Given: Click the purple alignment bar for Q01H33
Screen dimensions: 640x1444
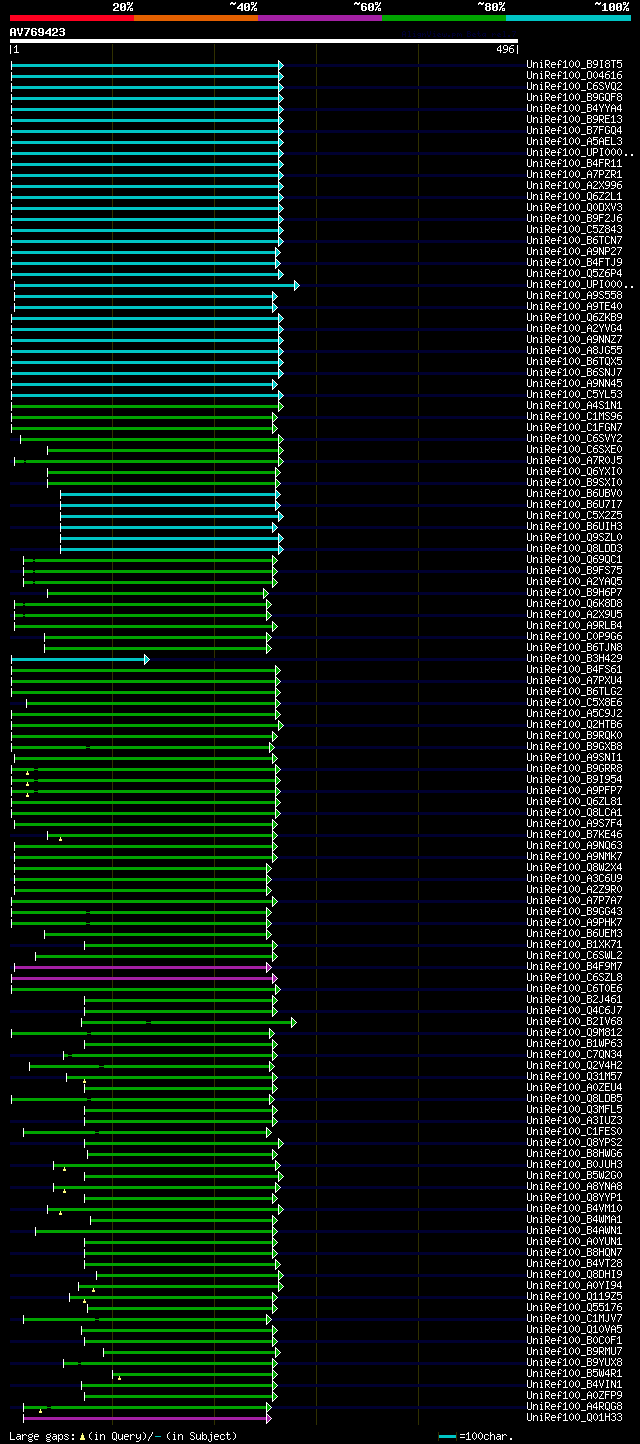Looking at the screenshot, I should click(147, 1418).
